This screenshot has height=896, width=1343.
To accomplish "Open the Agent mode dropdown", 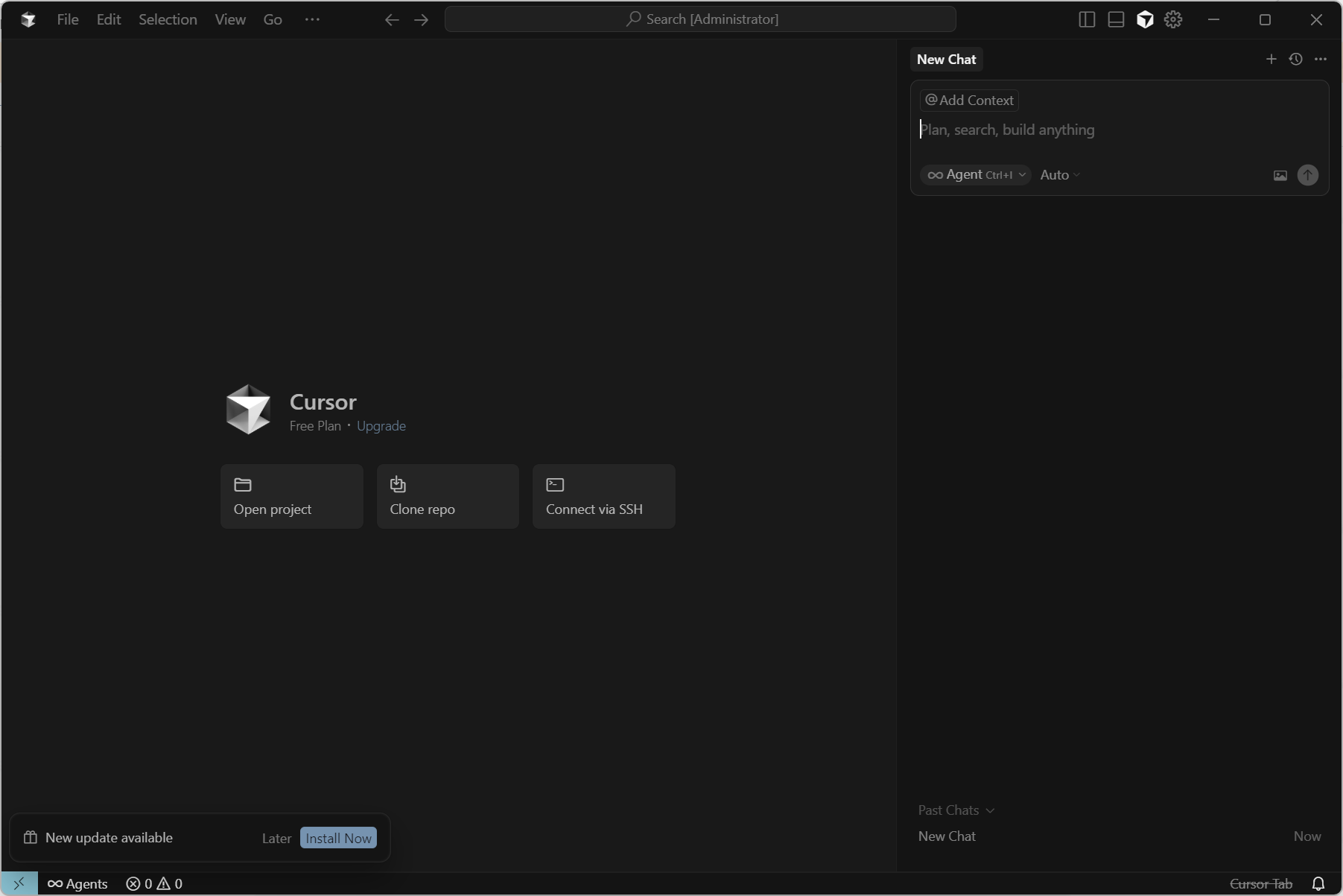I will [x=976, y=175].
